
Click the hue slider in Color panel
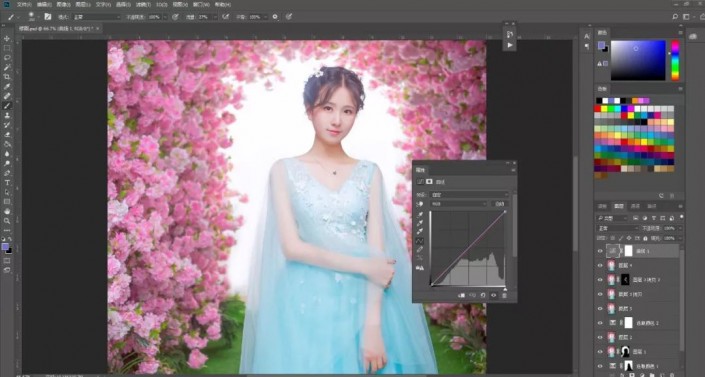675,60
